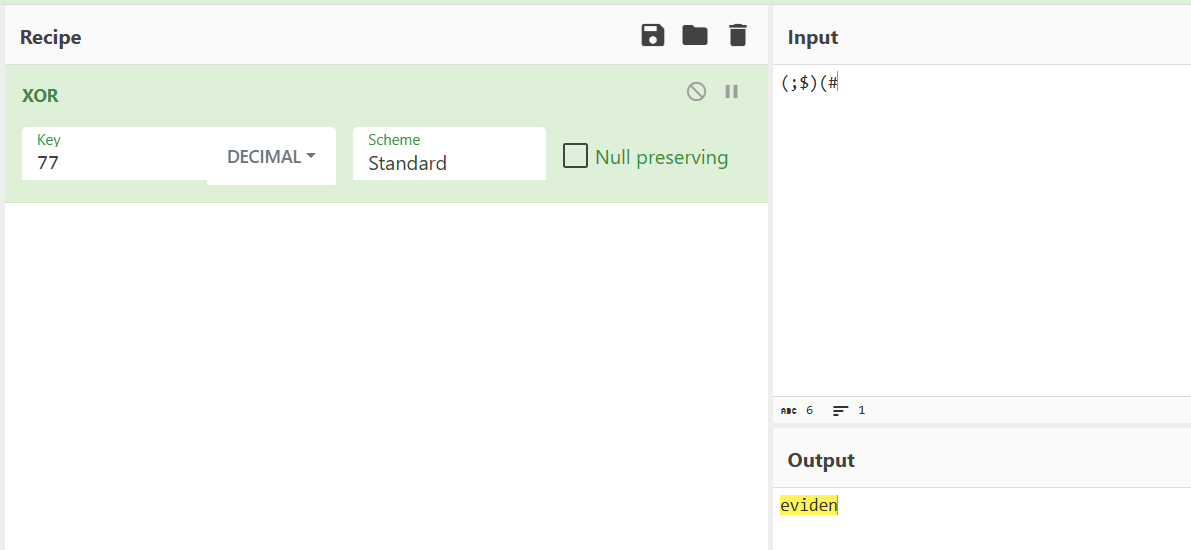
Task: Click the Clear recipe trash icon
Action: [738, 36]
